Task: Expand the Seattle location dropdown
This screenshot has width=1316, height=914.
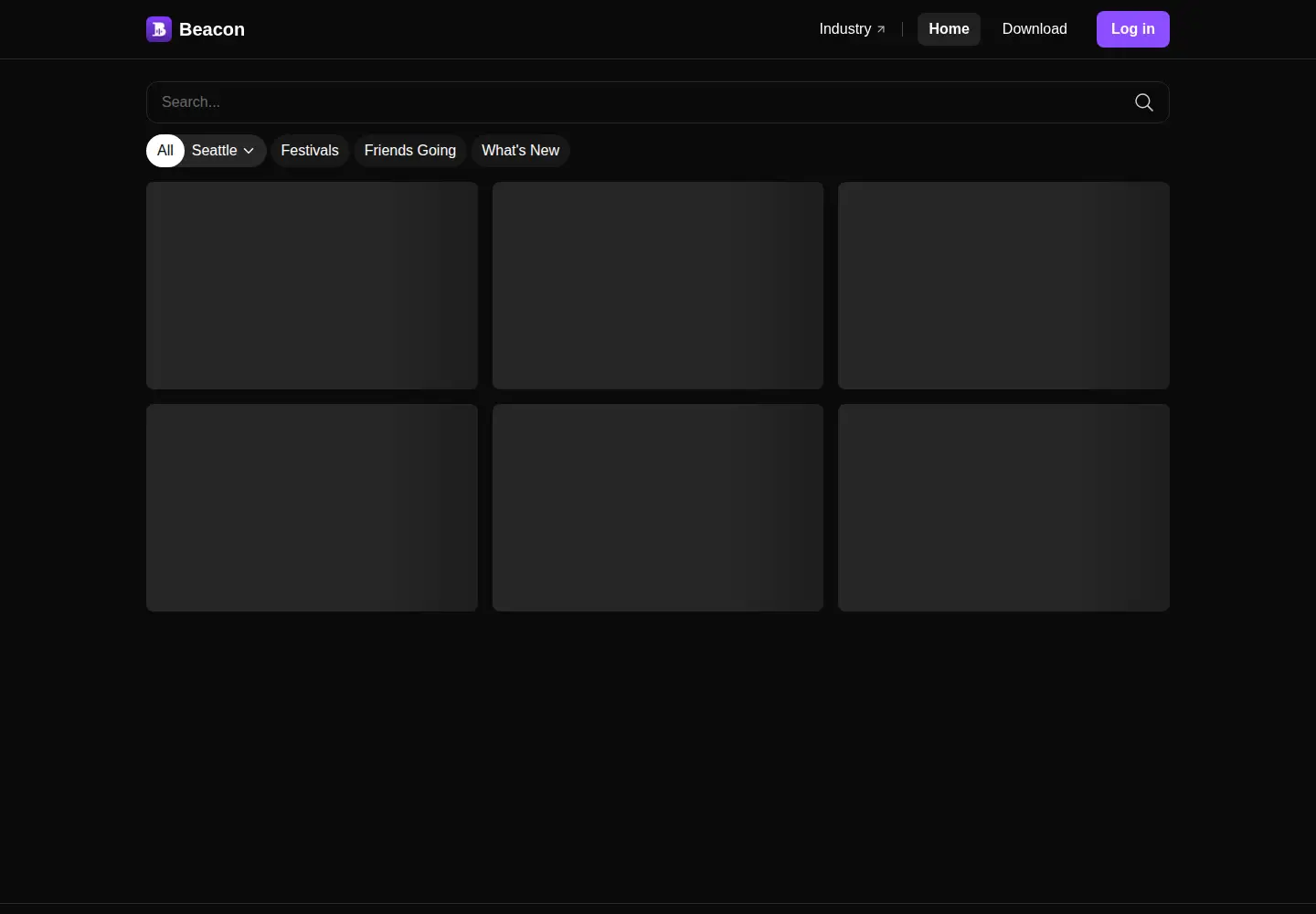Action: pos(225,151)
